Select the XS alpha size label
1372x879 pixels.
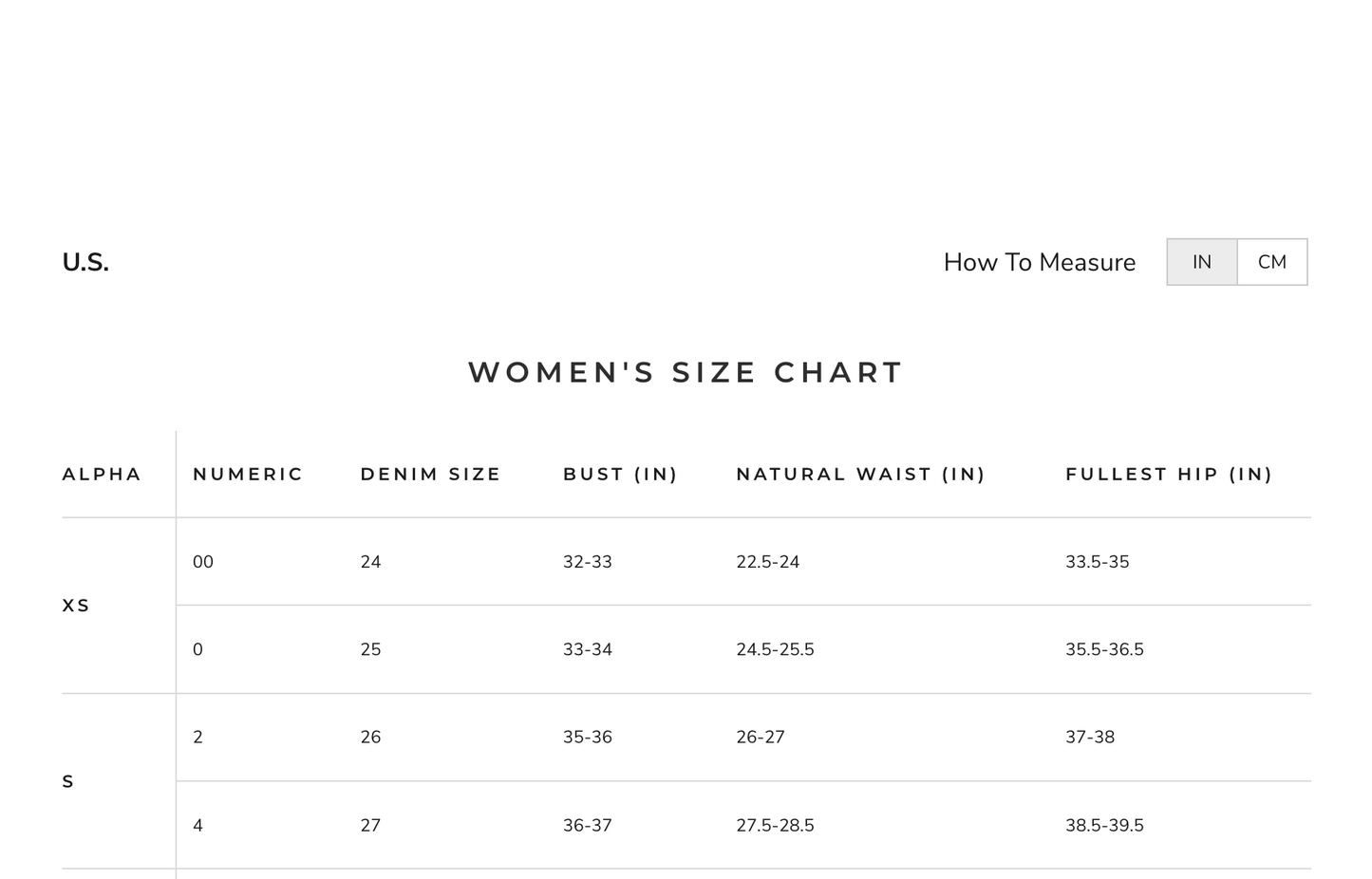[x=76, y=606]
